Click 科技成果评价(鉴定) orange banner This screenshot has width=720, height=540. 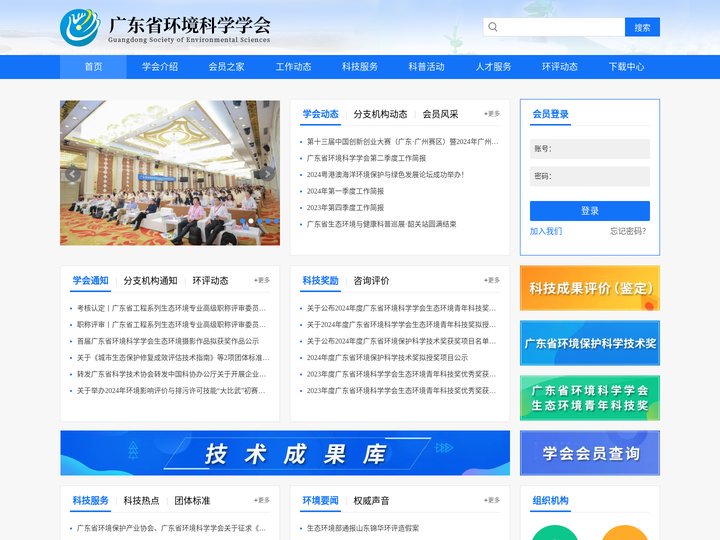click(x=590, y=288)
